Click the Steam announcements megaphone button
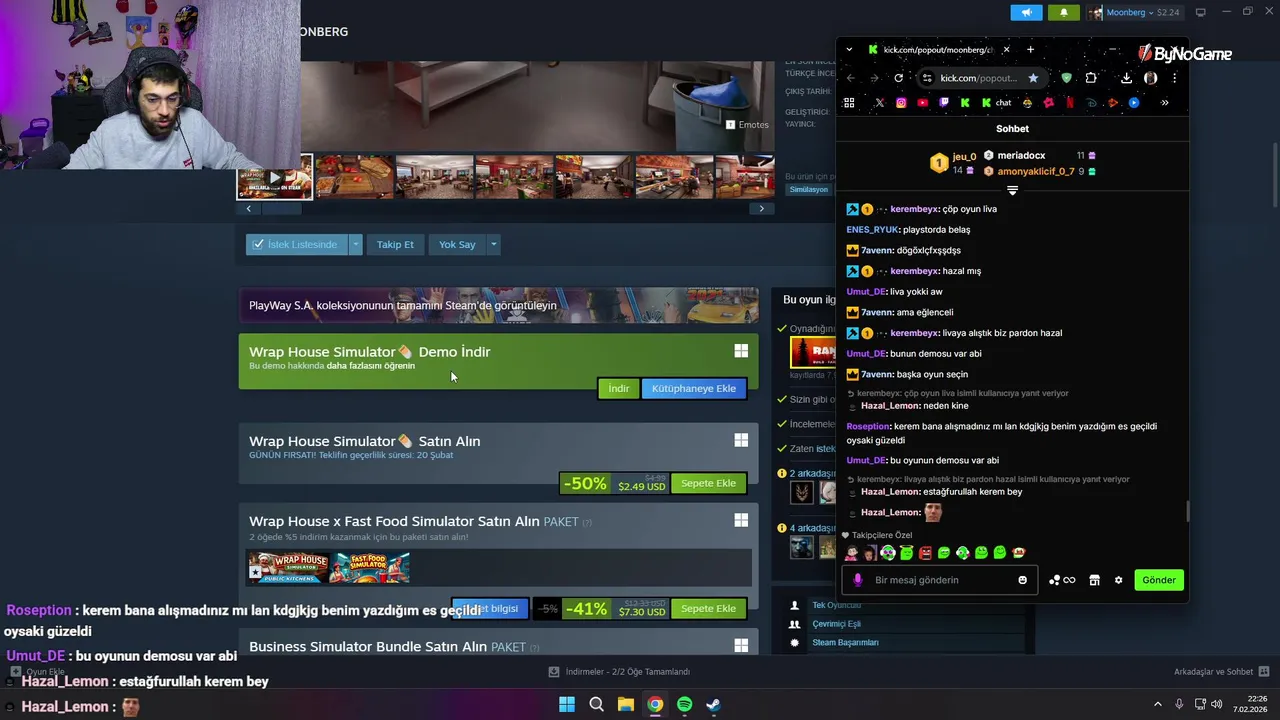This screenshot has height=720, width=1280. pos(1026,12)
